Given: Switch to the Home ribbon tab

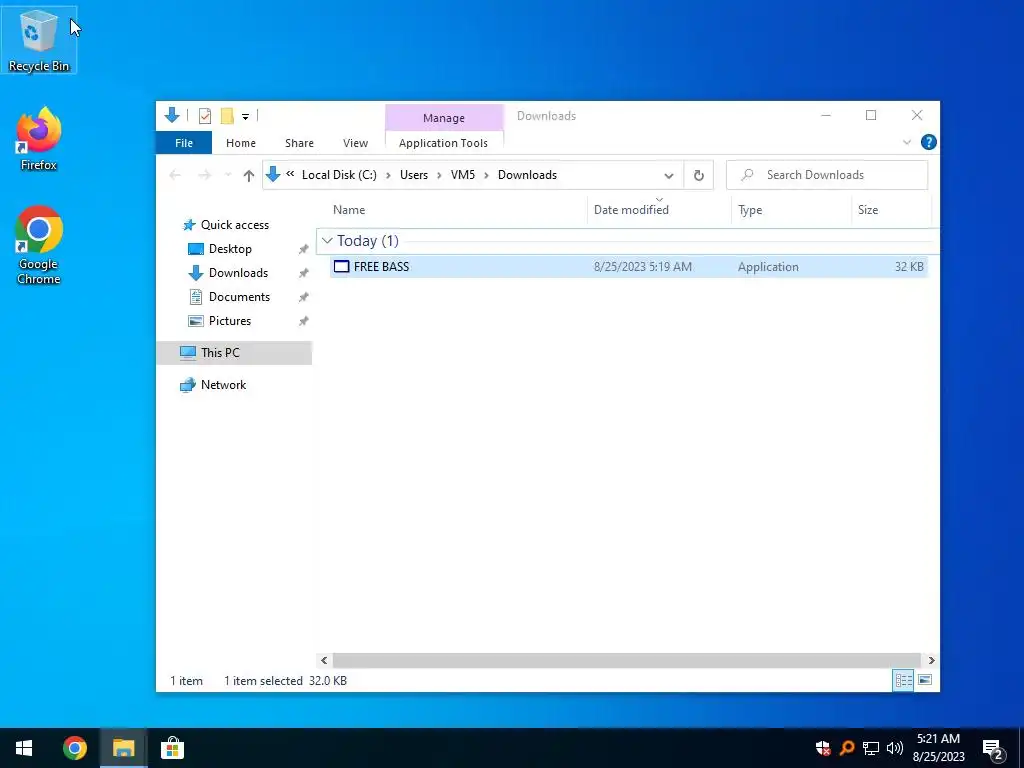Looking at the screenshot, I should click(241, 143).
